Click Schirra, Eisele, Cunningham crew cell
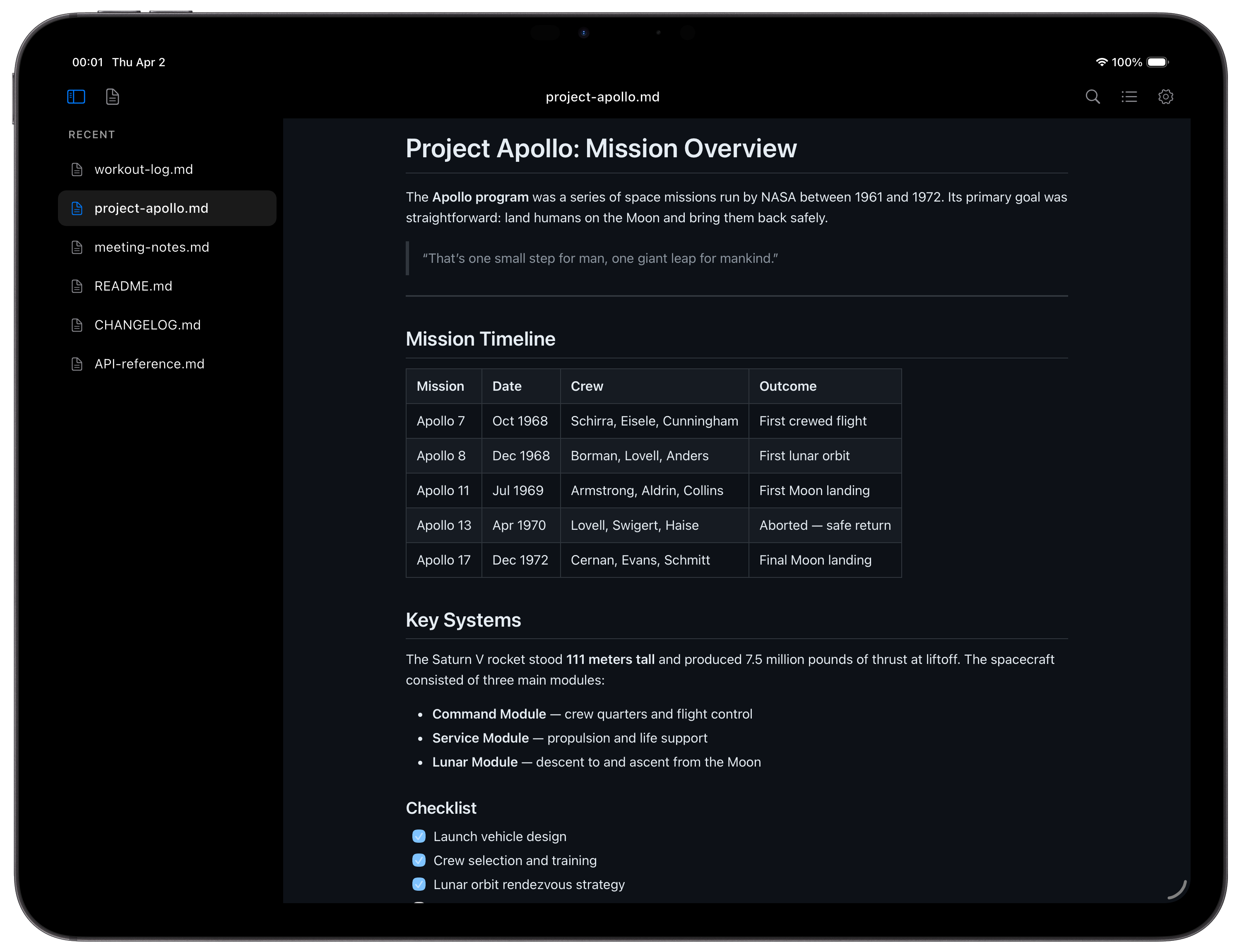Viewport: 1242px width, 952px height. click(x=654, y=421)
